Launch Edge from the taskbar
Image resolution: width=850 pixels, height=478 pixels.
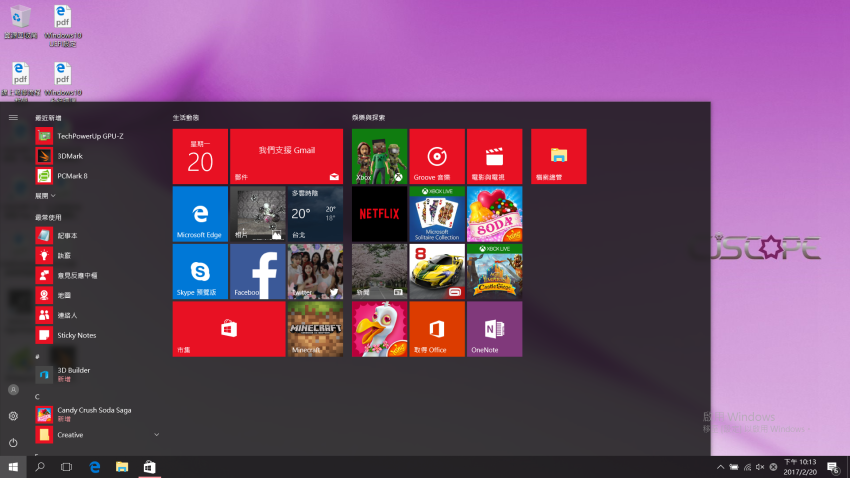(95, 467)
